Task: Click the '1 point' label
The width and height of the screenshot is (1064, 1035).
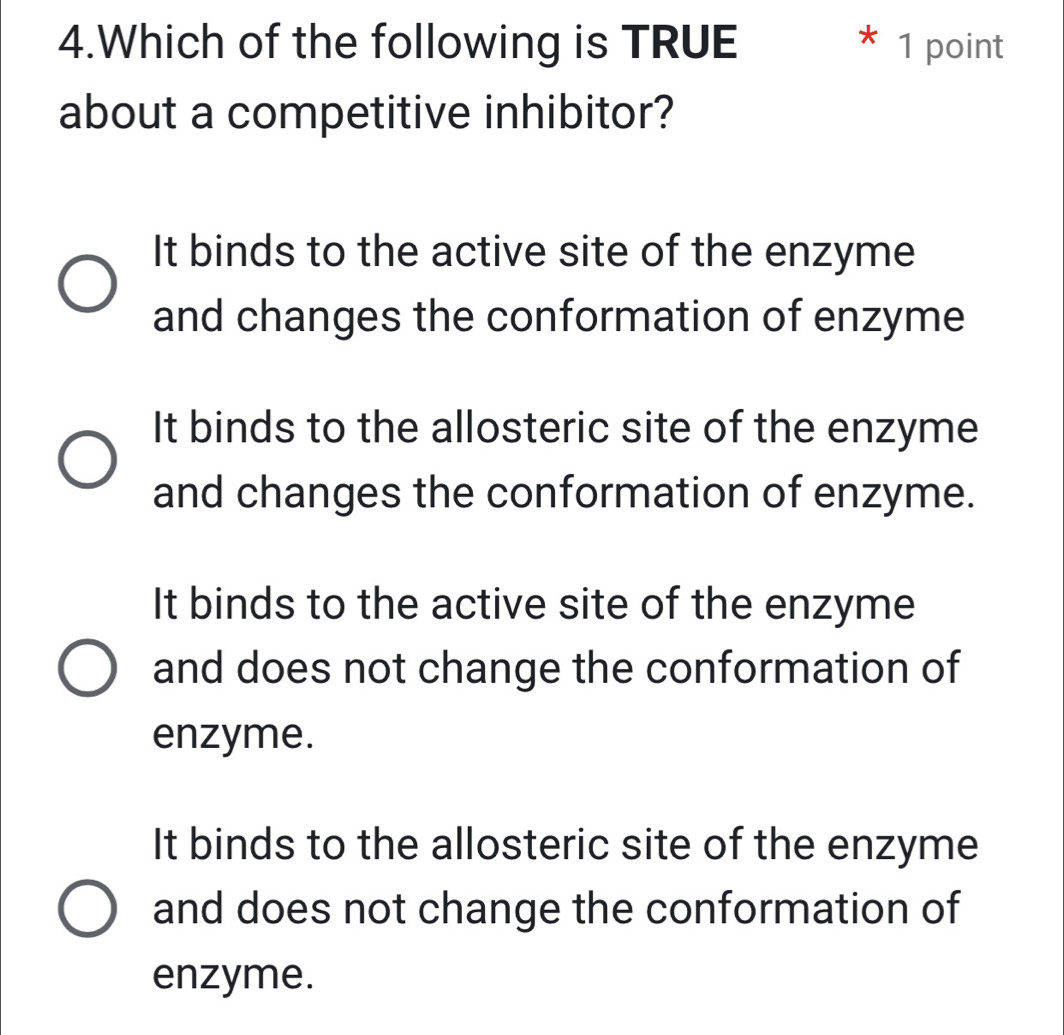Action: pyautogui.click(x=952, y=46)
